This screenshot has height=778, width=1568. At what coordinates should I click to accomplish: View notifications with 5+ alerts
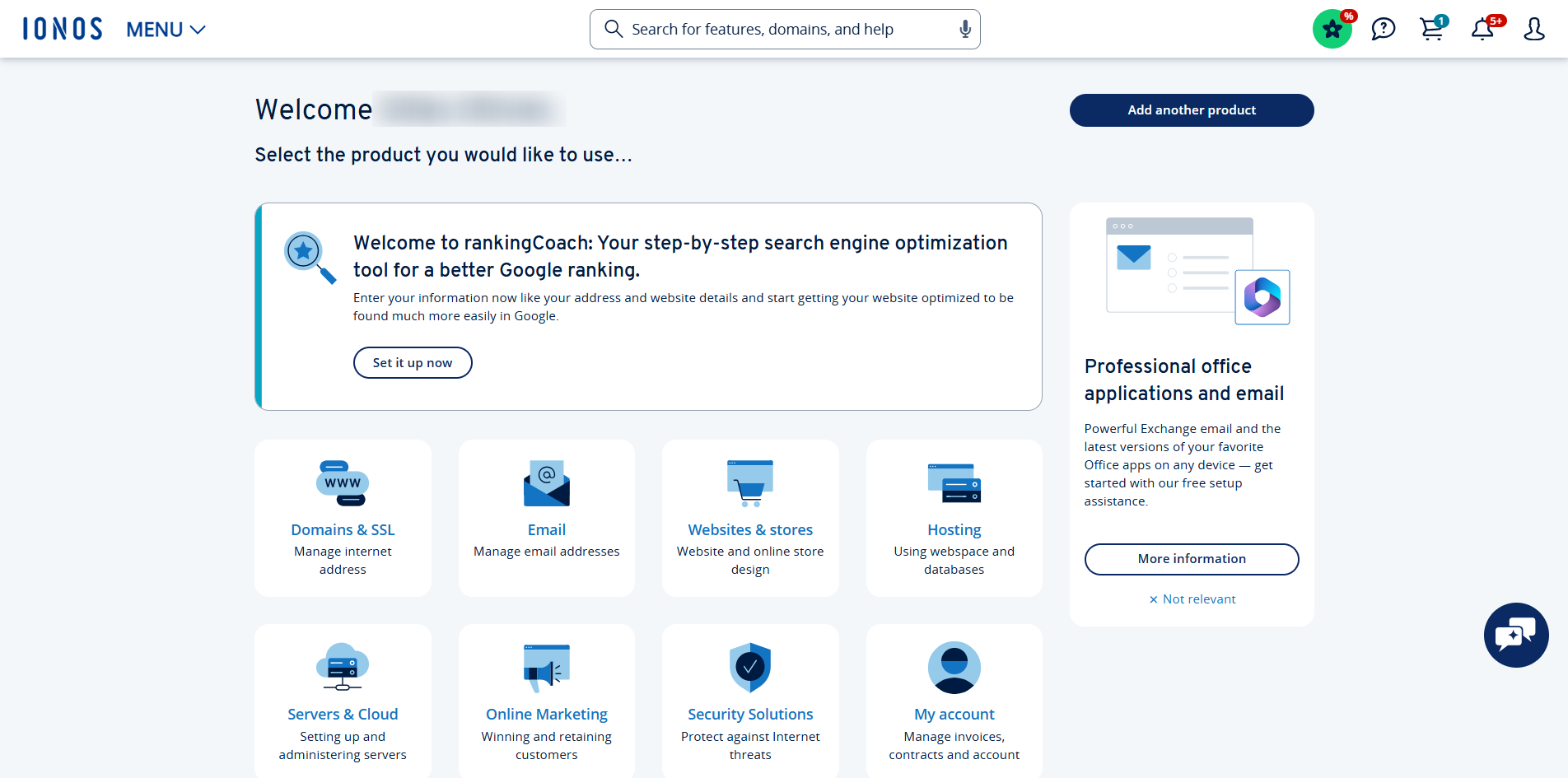1483,29
